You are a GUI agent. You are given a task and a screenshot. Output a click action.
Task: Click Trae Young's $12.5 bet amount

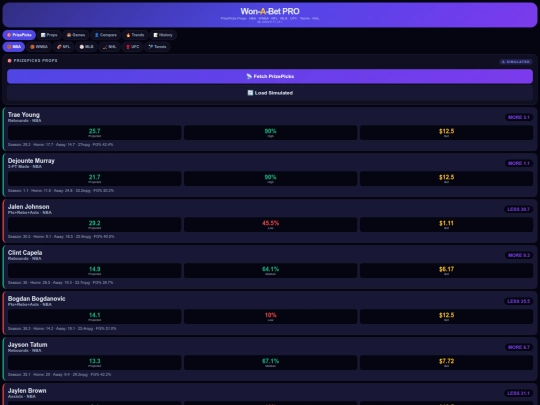tap(446, 131)
